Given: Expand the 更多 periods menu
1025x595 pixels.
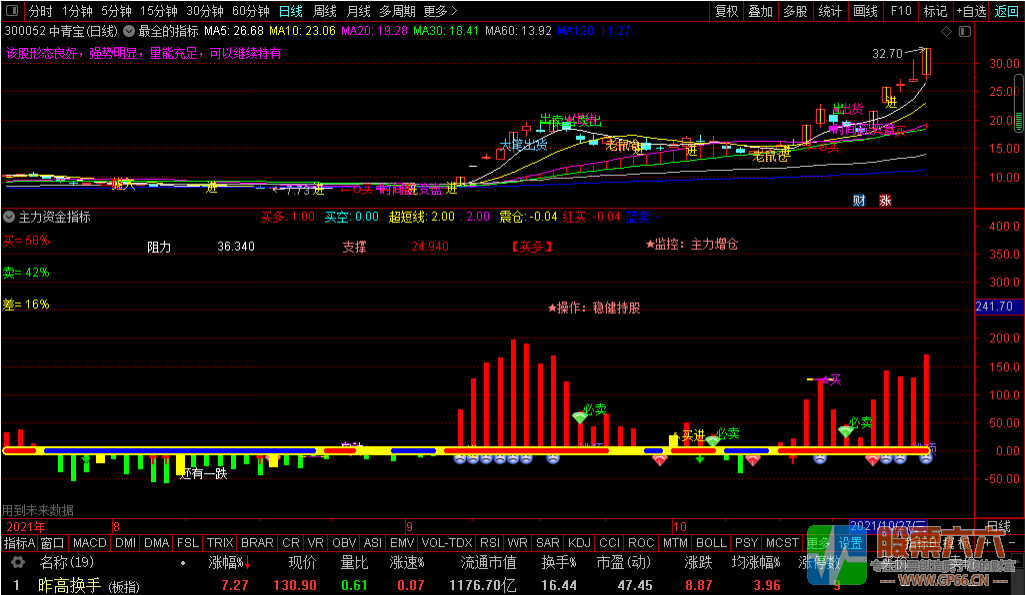Looking at the screenshot, I should (x=441, y=11).
